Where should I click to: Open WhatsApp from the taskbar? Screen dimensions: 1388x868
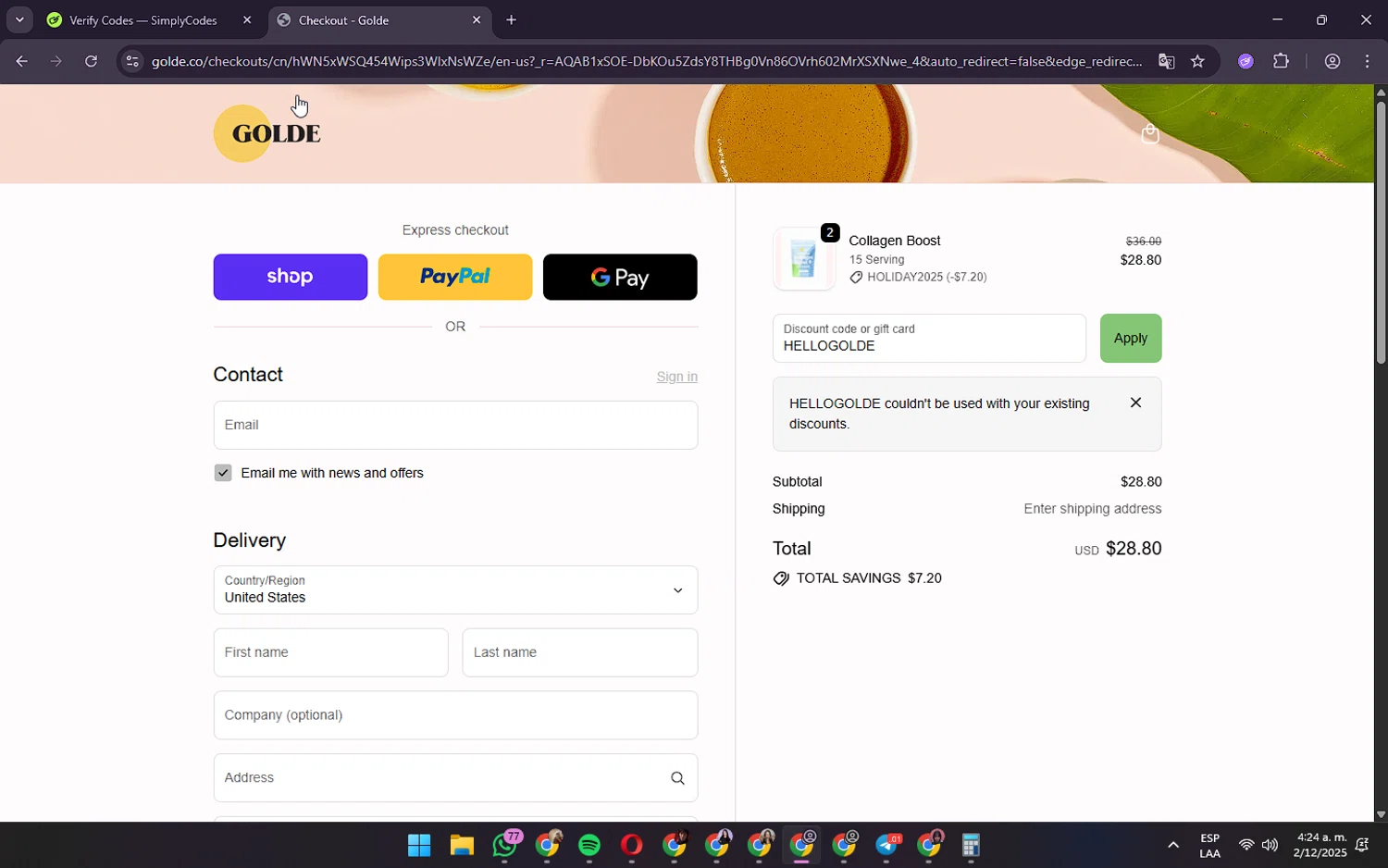pos(505,845)
